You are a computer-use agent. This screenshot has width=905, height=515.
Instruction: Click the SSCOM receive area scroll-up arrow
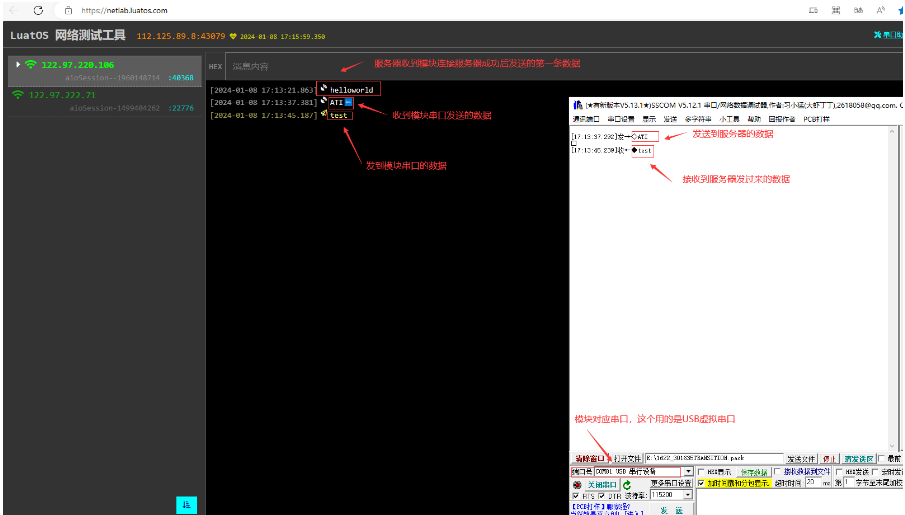click(892, 132)
